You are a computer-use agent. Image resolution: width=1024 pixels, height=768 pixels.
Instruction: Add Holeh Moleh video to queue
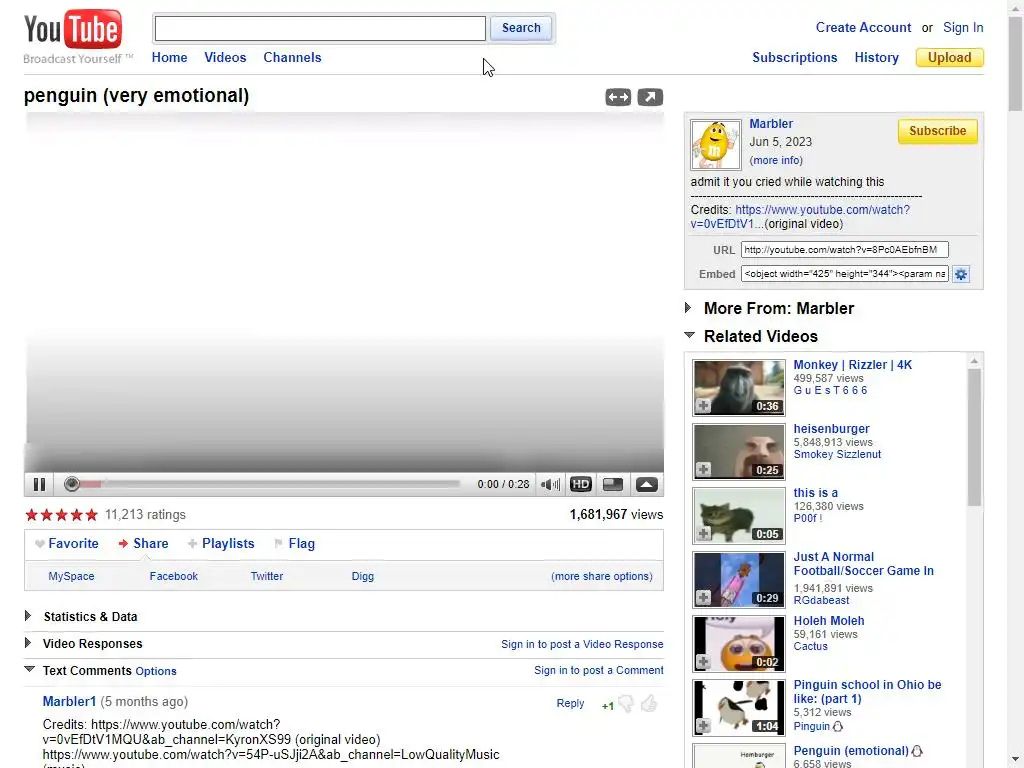703,662
